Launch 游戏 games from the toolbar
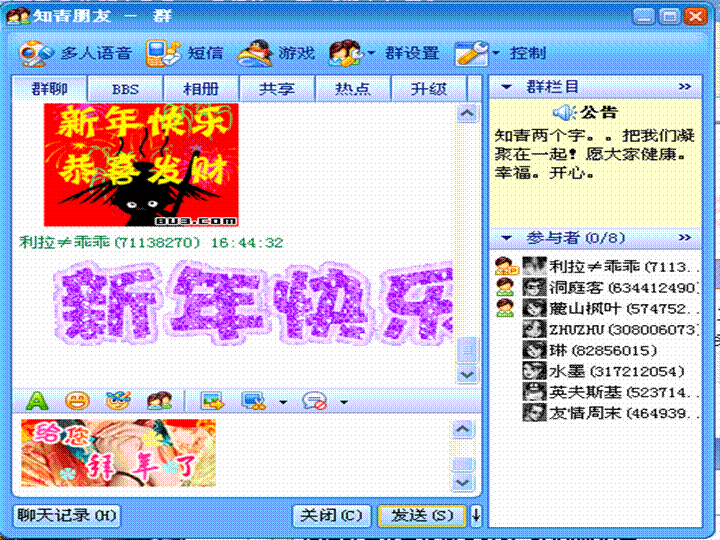Image resolution: width=720 pixels, height=540 pixels. (x=276, y=53)
